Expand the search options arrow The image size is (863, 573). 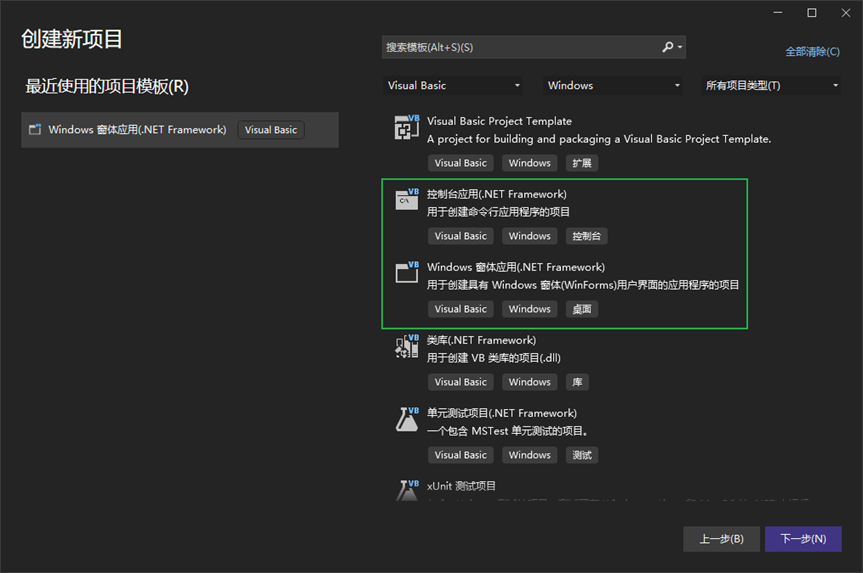pyautogui.click(x=680, y=47)
